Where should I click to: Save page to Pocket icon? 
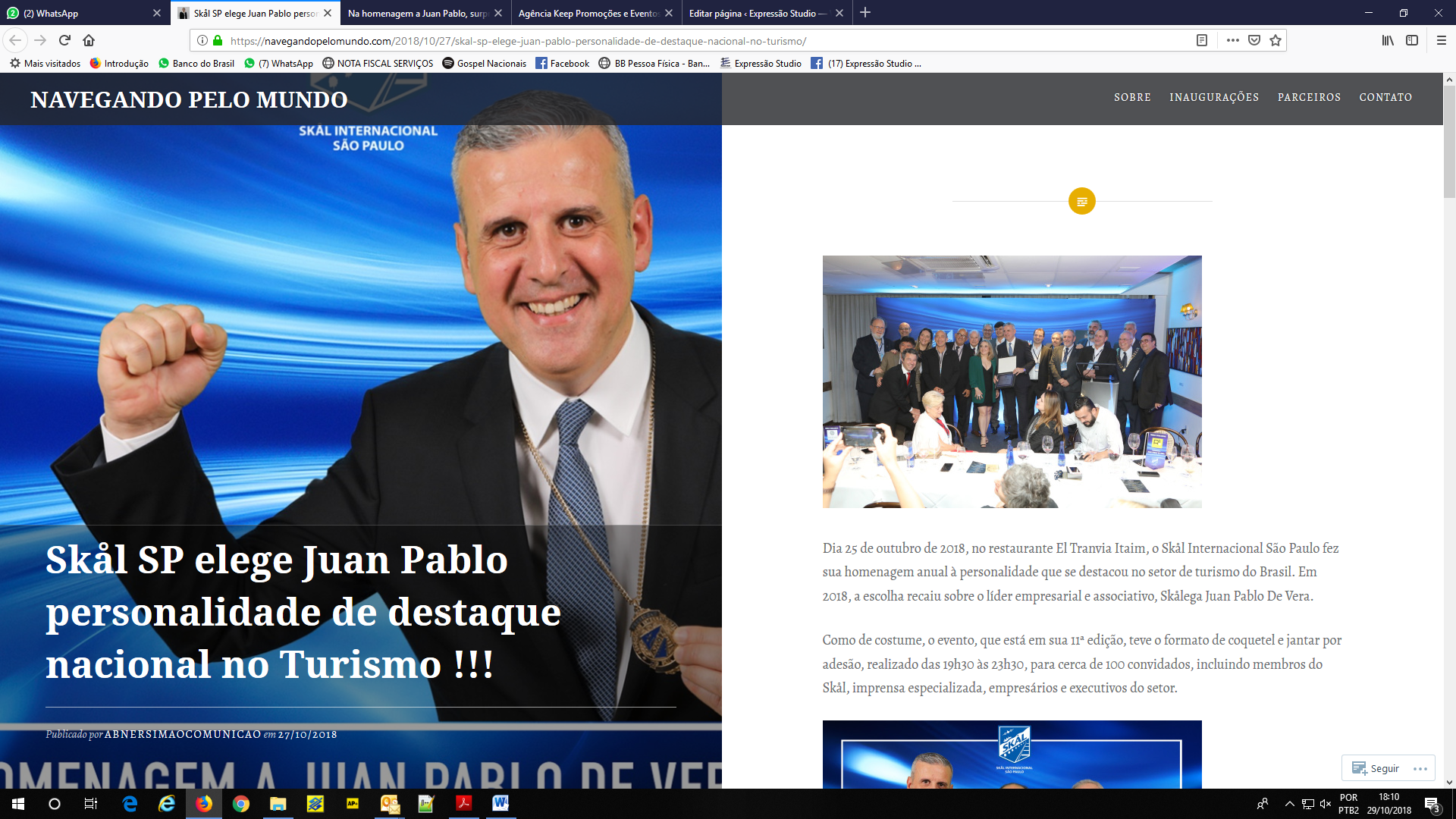coord(1254,40)
